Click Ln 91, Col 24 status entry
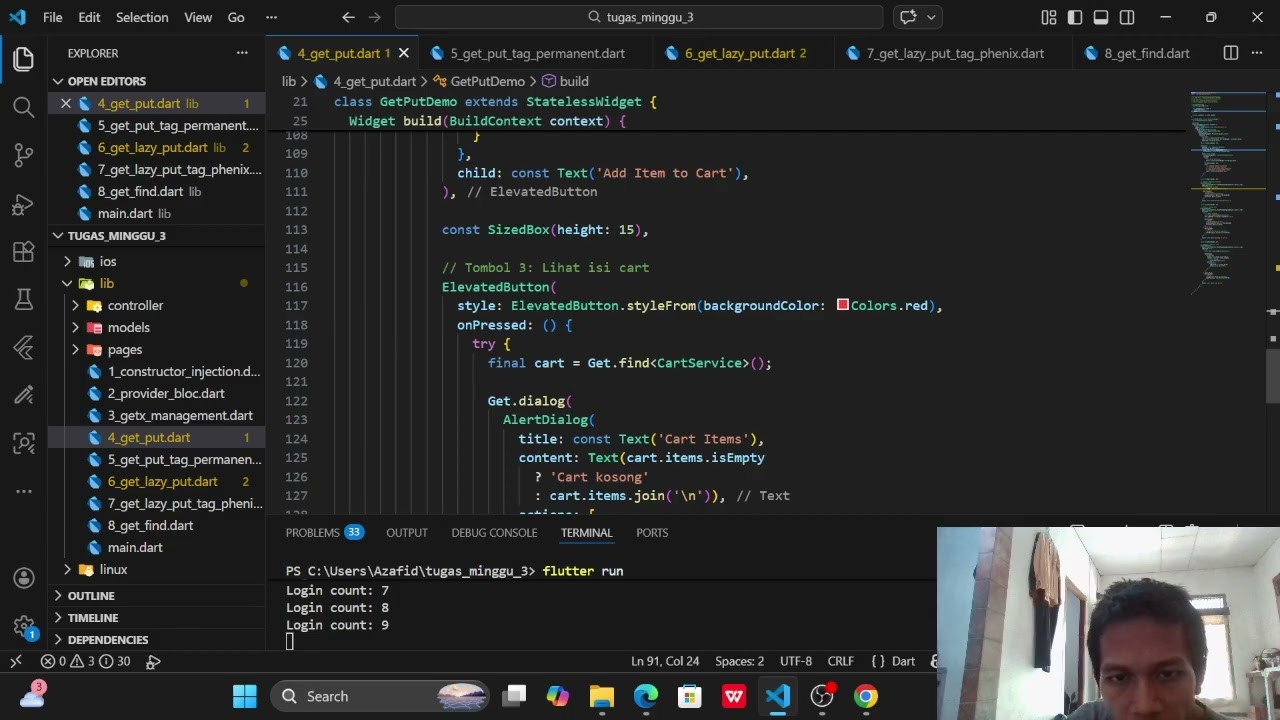This screenshot has width=1280, height=720. [665, 661]
